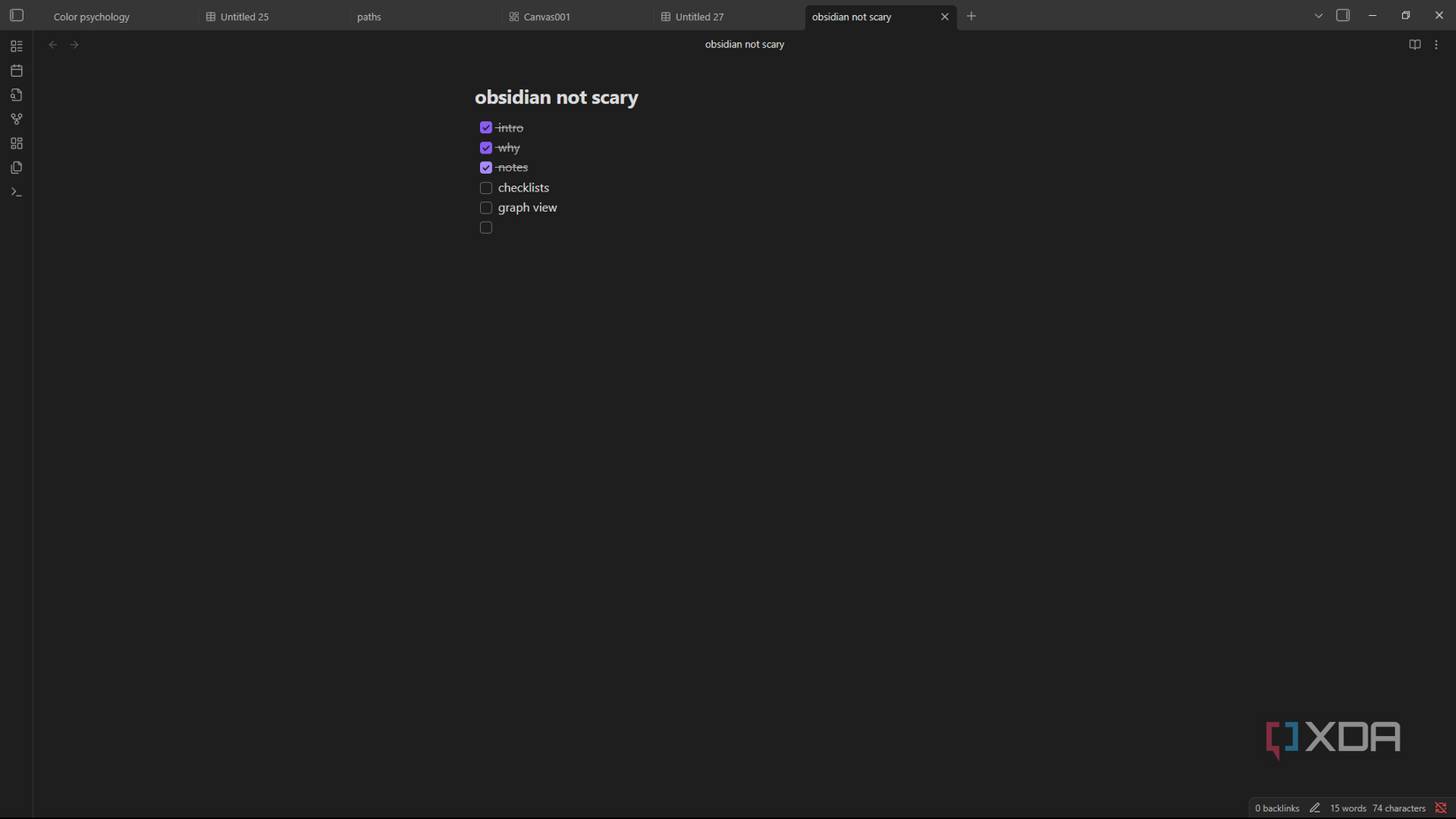Click the open file copies ribbon icon
Viewport: 1456px width, 819px height.
pyautogui.click(x=17, y=167)
